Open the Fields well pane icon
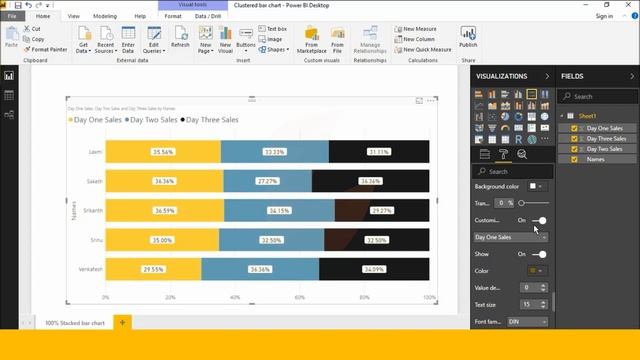Image resolution: width=640 pixels, height=360 pixels. 485,154
